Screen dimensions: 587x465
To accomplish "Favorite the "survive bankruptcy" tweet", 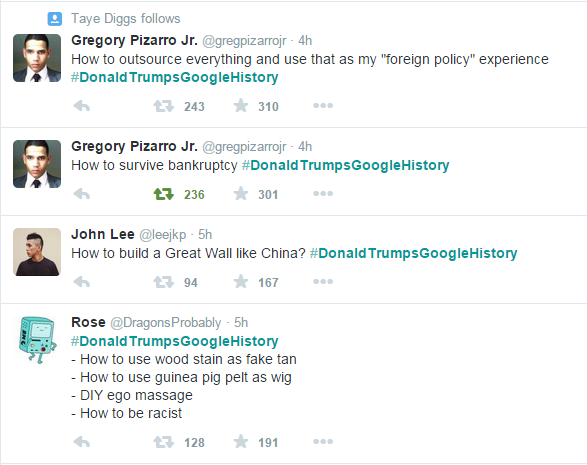I will [241, 194].
